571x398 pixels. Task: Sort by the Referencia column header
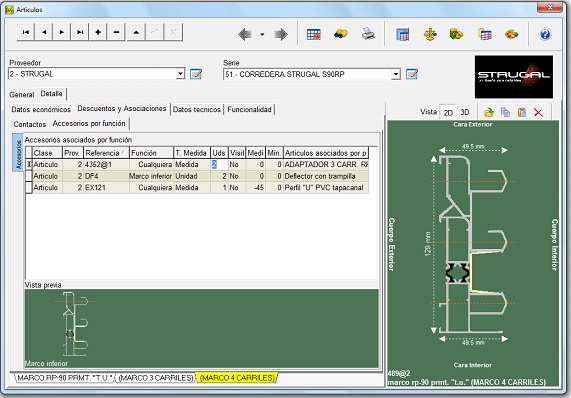(106, 153)
